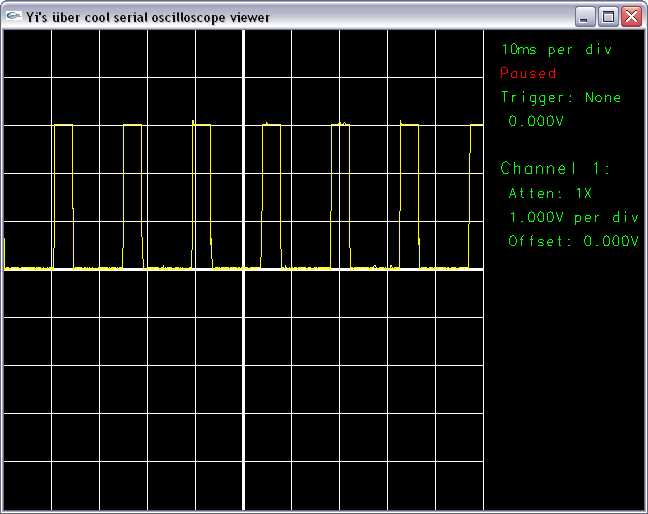This screenshot has width=648, height=514.
Task: Close the oscilloscope viewer window
Action: [x=632, y=17]
